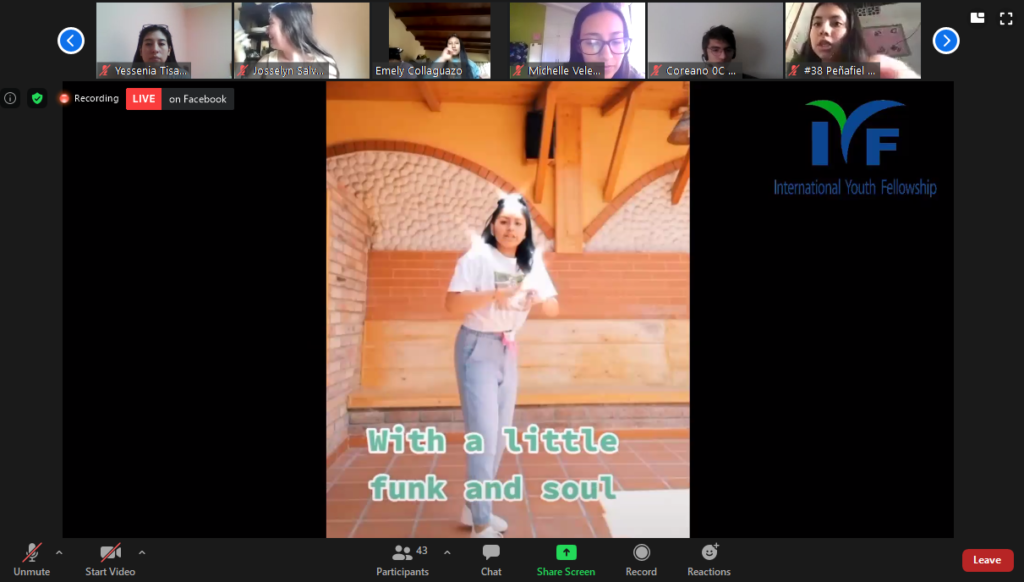Expand video options arrow beside Start Video

tap(142, 553)
